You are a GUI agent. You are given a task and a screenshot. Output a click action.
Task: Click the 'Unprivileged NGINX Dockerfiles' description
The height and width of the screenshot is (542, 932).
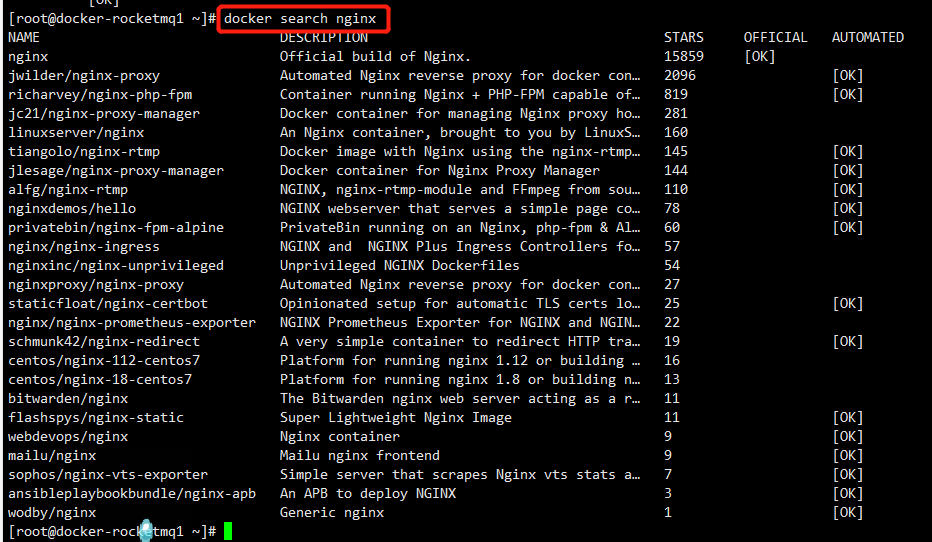[x=399, y=266]
